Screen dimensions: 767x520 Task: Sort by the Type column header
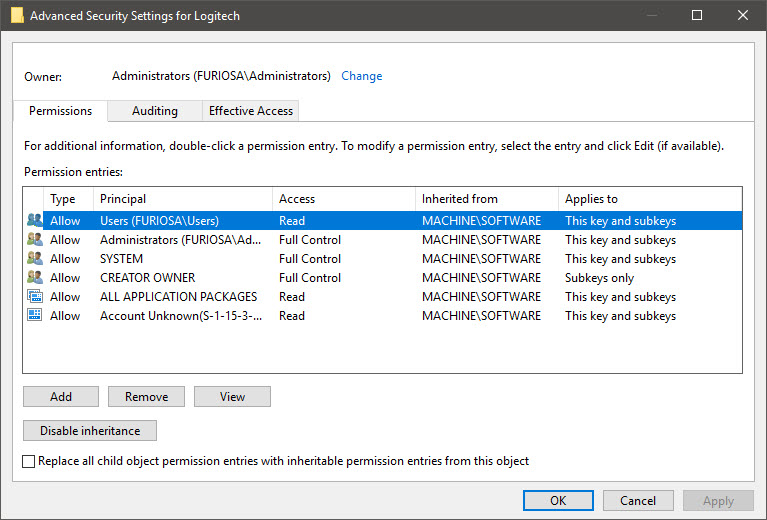68,199
